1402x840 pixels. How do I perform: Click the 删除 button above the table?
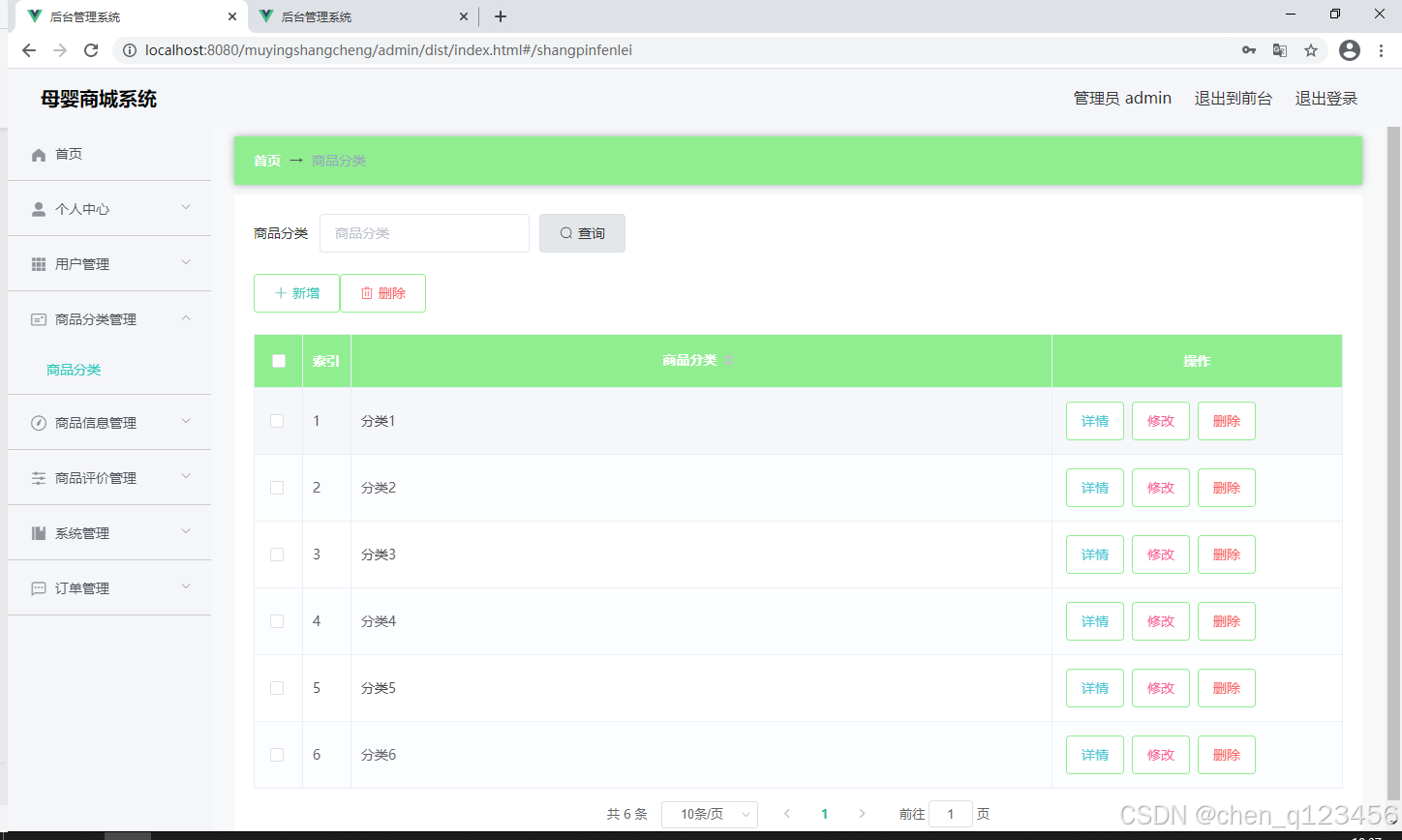(x=382, y=293)
